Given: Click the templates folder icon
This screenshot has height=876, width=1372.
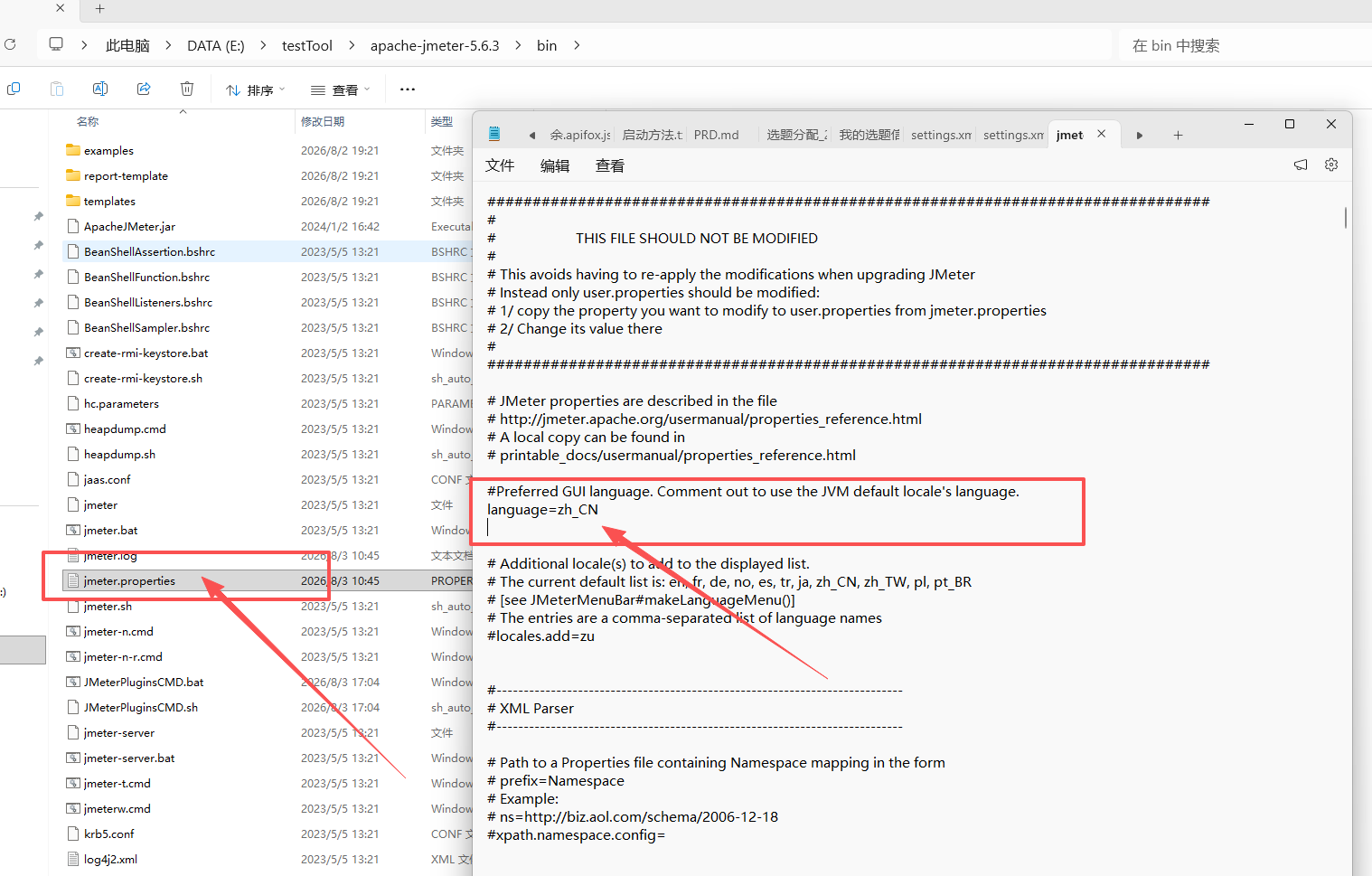Looking at the screenshot, I should 73,201.
